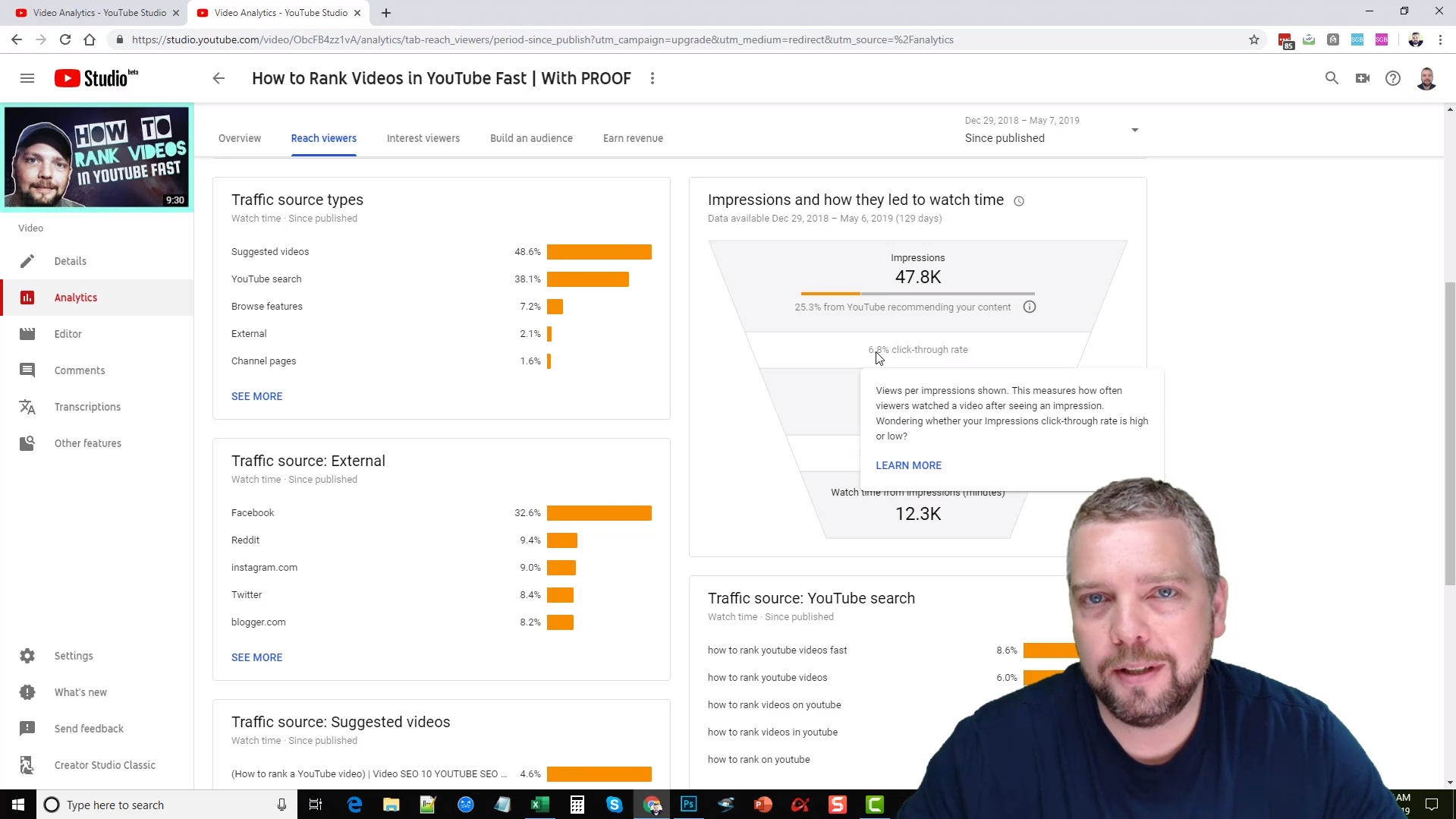Viewport: 1456px width, 819px height.
Task: Close the second Video Analytics browser tab
Action: click(x=357, y=13)
